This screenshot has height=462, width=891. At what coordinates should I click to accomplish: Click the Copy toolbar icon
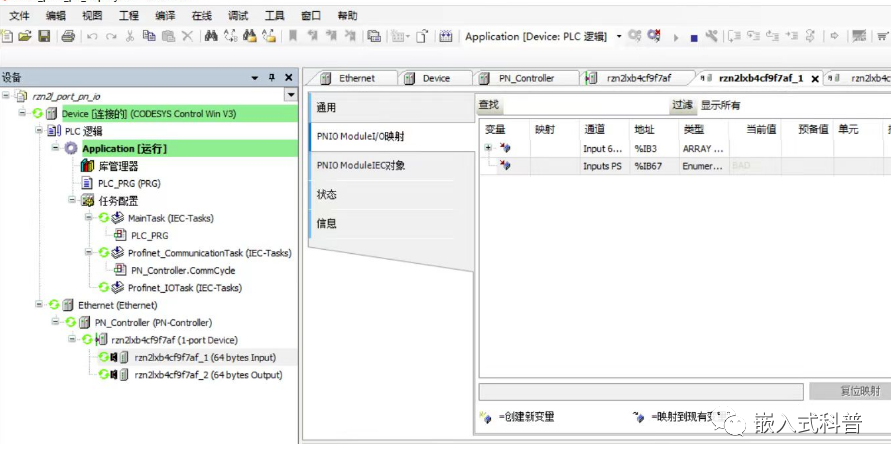point(149,36)
